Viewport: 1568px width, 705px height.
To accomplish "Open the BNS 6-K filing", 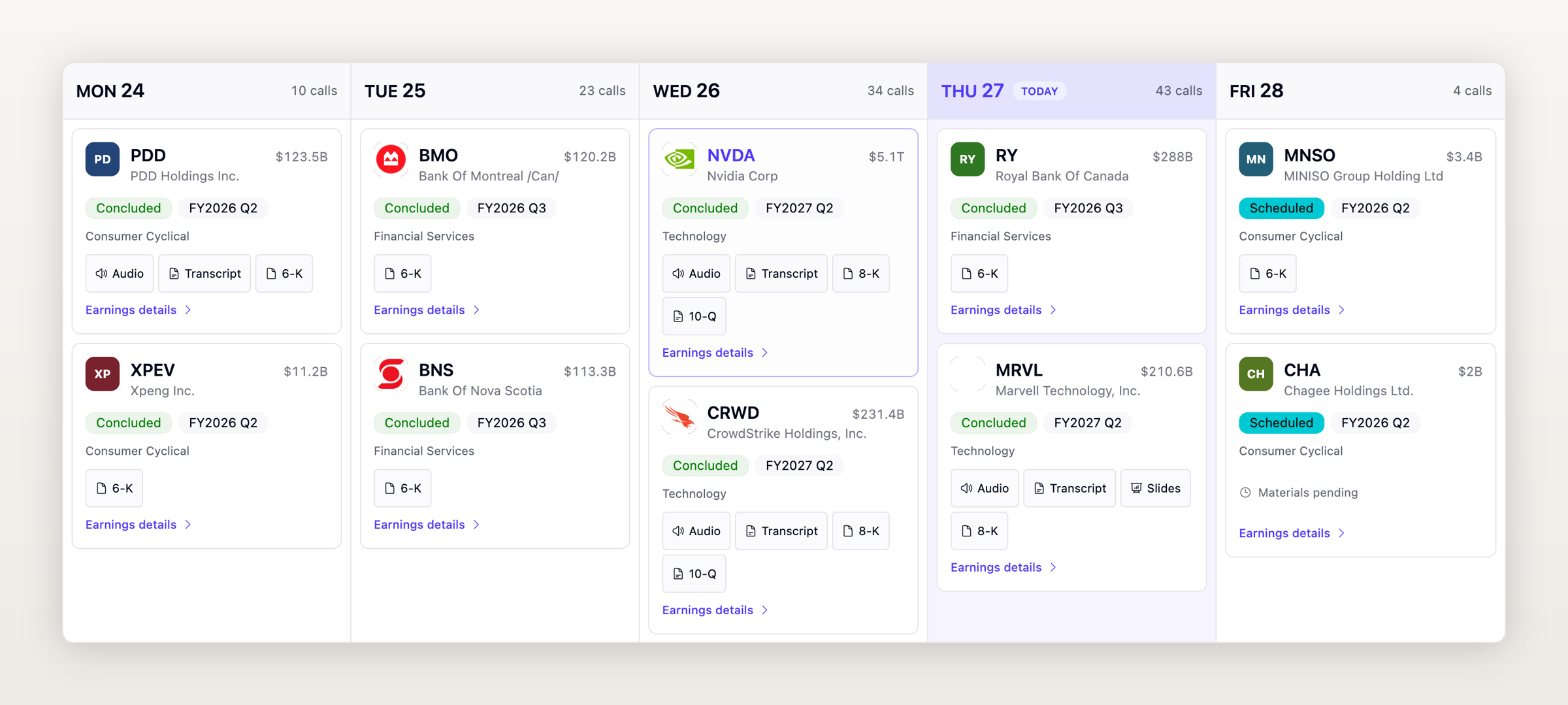I will [x=402, y=488].
